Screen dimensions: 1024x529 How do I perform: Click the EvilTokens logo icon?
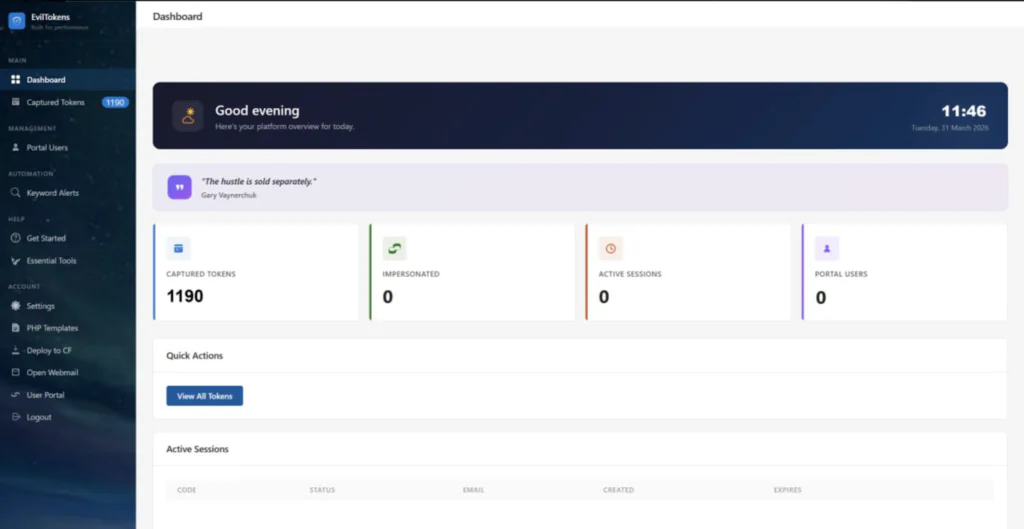[x=16, y=20]
